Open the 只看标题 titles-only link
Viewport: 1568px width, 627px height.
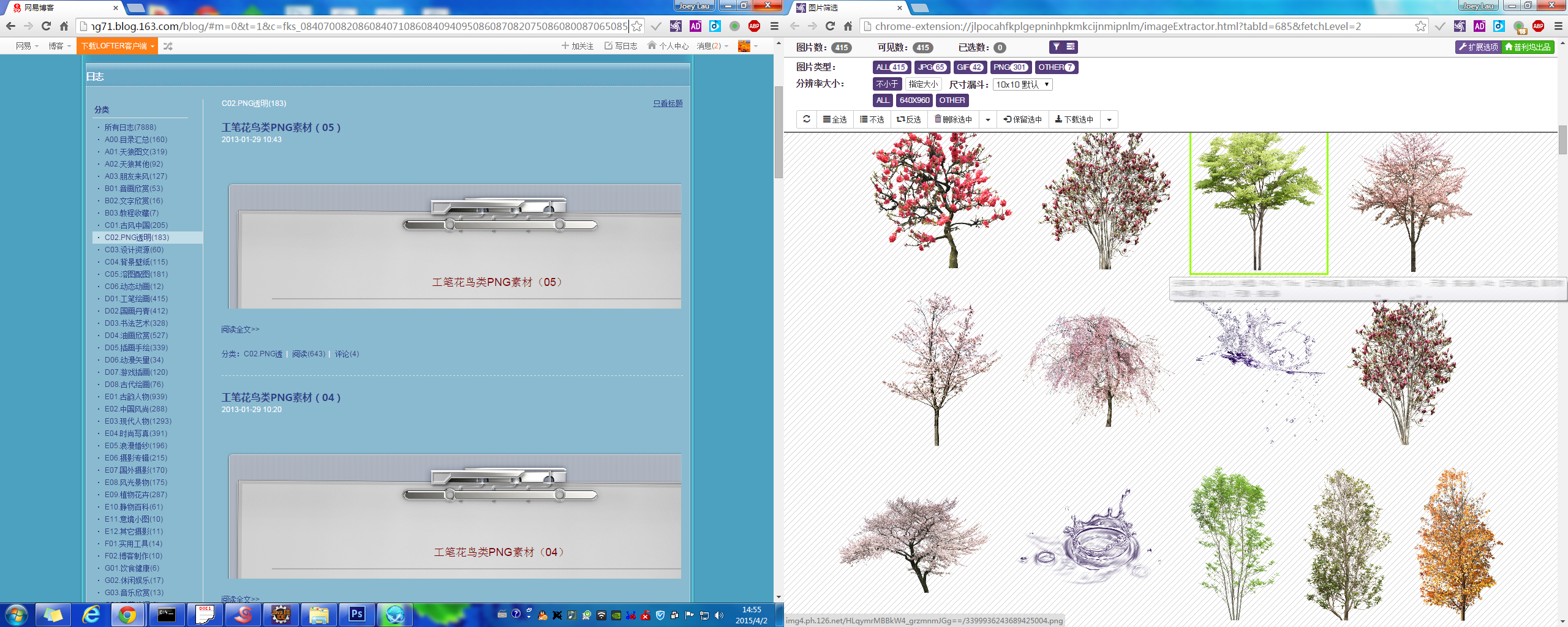tap(668, 103)
